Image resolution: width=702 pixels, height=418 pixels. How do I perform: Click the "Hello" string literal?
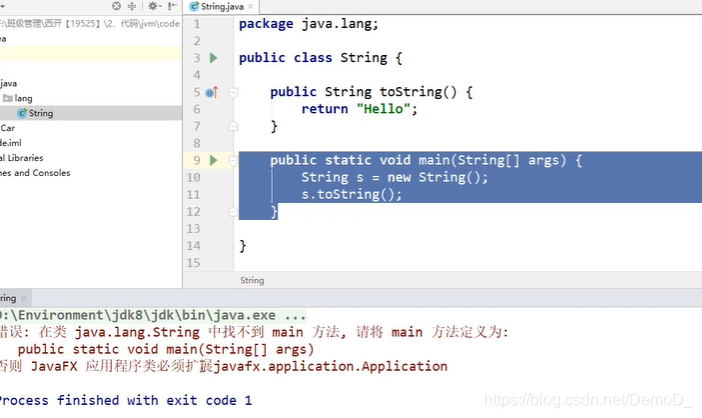pyautogui.click(x=383, y=109)
